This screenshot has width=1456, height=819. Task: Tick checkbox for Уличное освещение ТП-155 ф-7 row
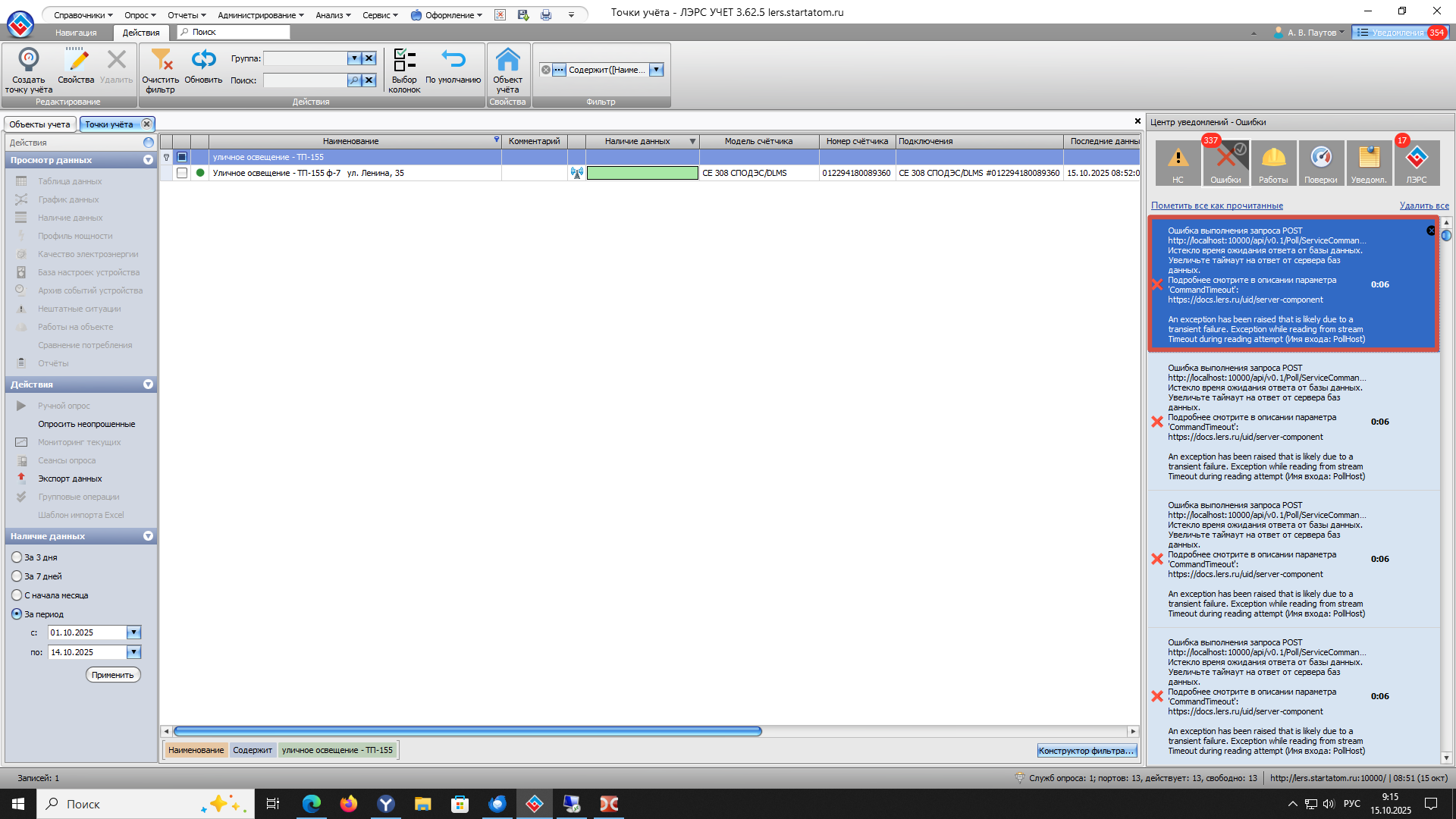pyautogui.click(x=182, y=173)
